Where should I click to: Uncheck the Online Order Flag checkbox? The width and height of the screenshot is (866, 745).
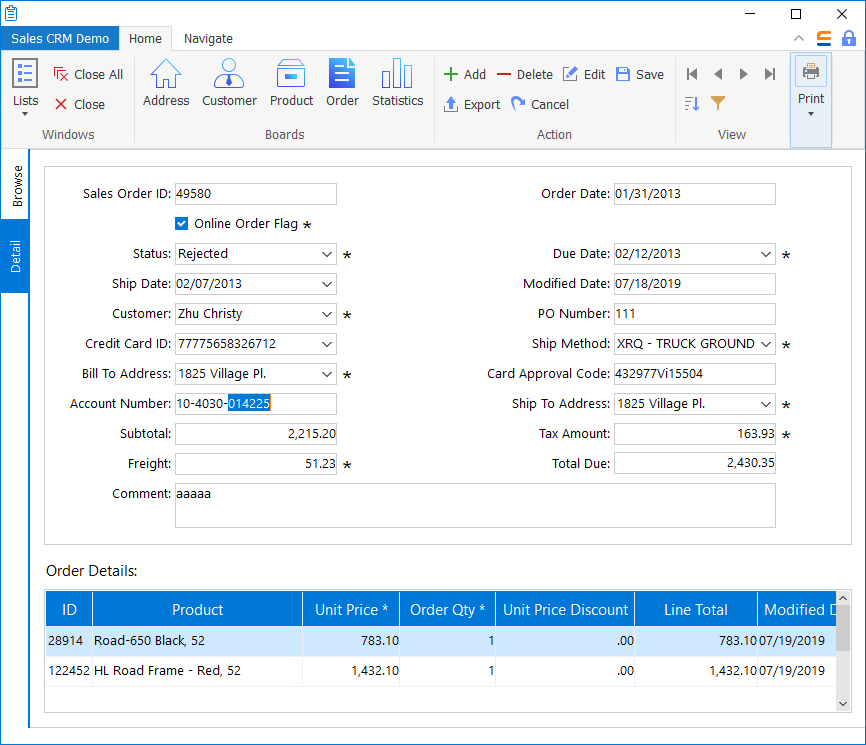pos(182,224)
